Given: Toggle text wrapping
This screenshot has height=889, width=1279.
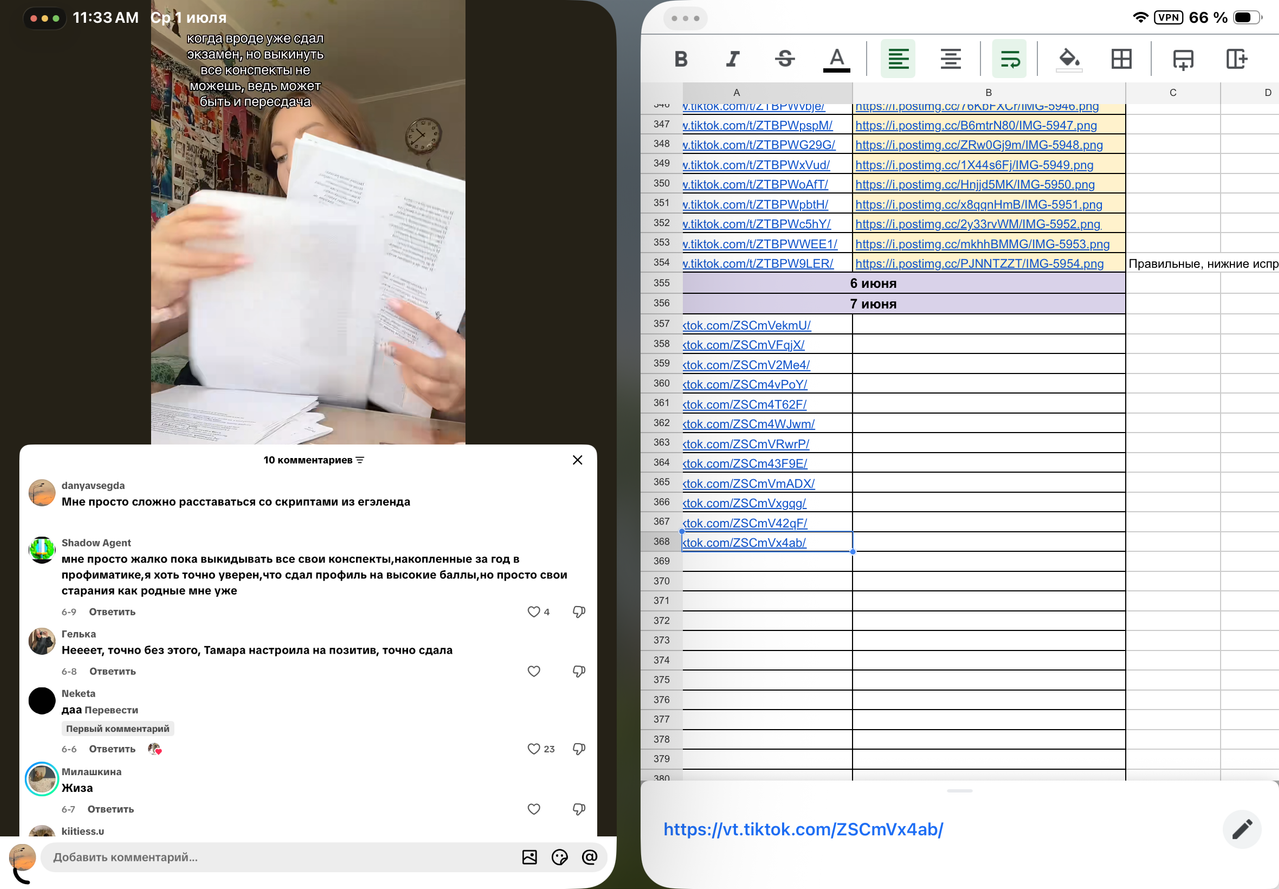Looking at the screenshot, I should click(1009, 59).
